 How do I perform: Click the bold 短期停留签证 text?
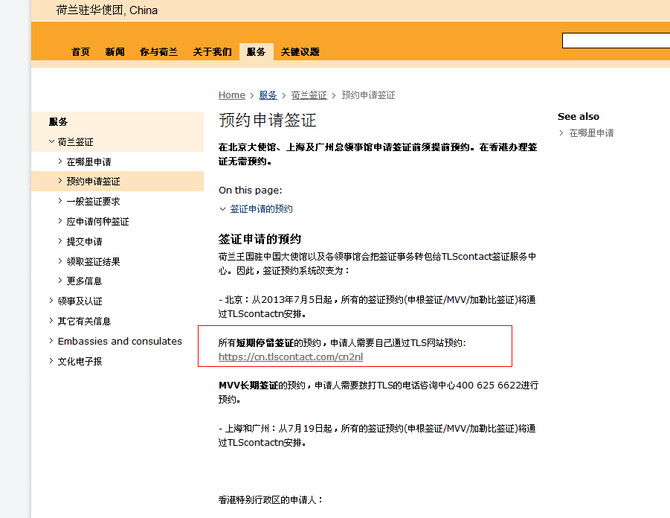coord(265,343)
